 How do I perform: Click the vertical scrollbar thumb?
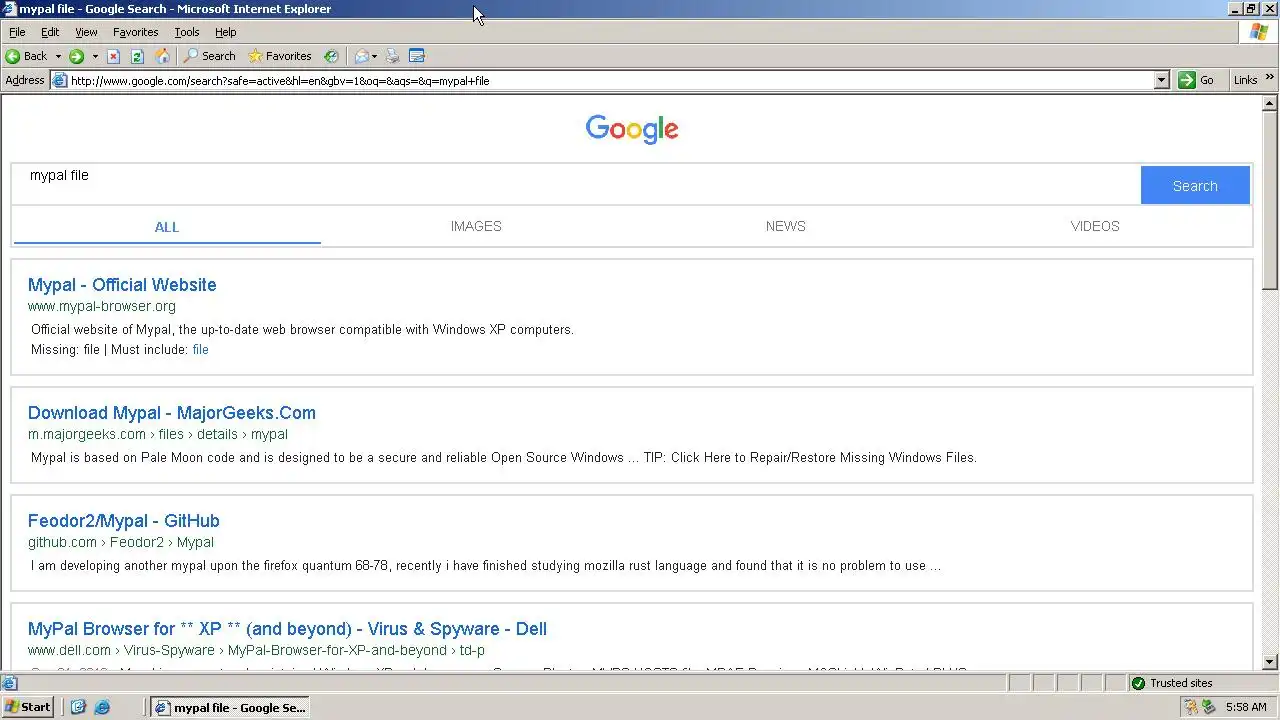1270,198
